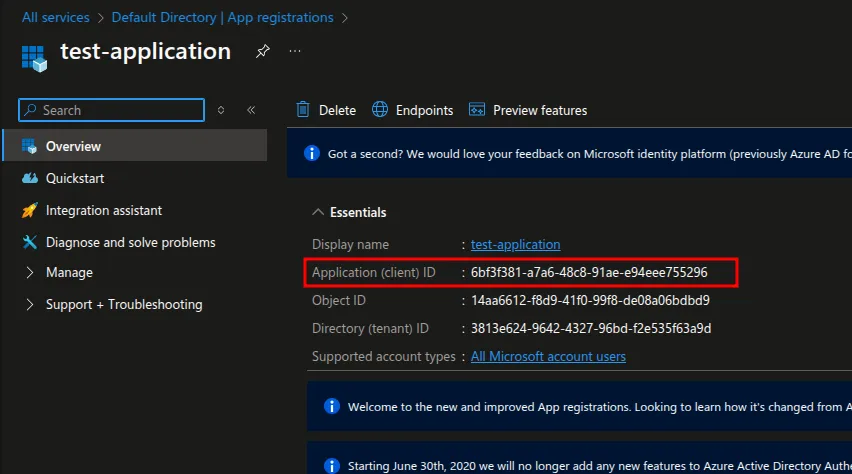This screenshot has width=852, height=474.
Task: Click the Endpoints button
Action: click(x=412, y=110)
